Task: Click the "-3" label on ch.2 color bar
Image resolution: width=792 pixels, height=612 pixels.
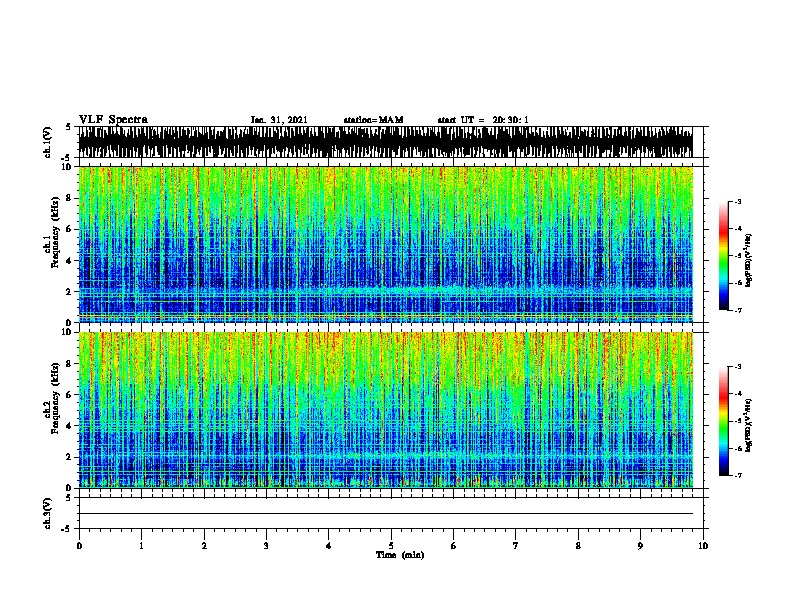Action: [738, 367]
